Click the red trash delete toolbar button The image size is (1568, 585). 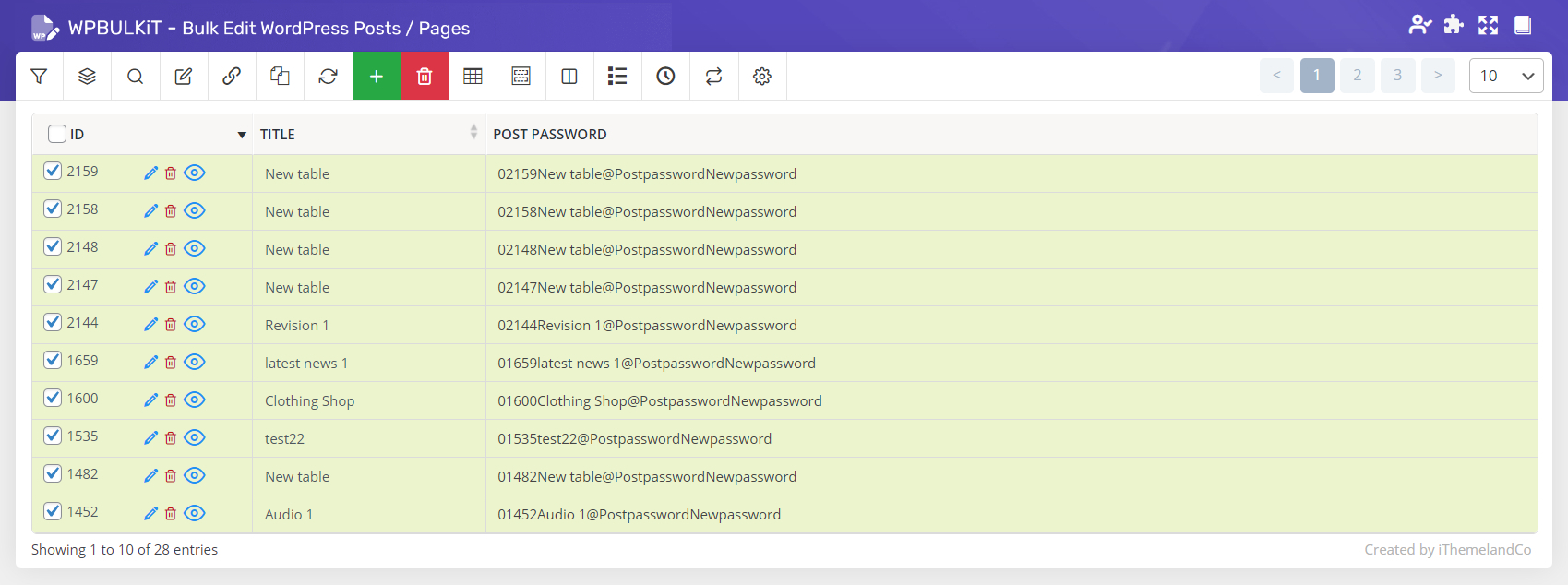425,77
